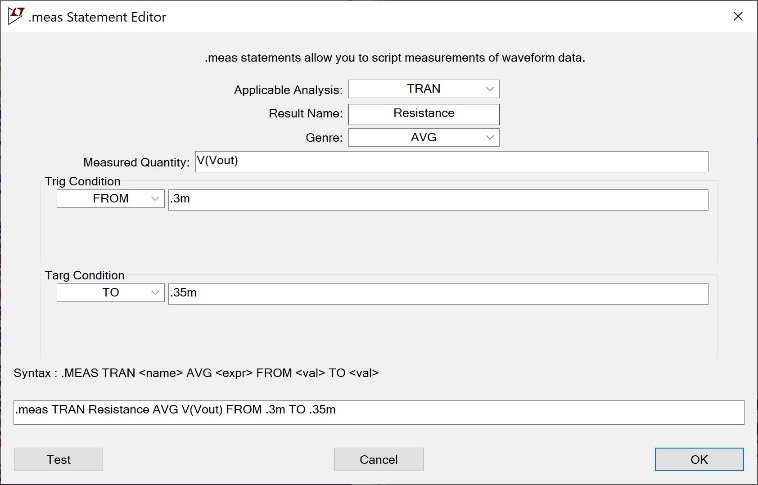Click the generated .meas statement text box

coord(378,412)
